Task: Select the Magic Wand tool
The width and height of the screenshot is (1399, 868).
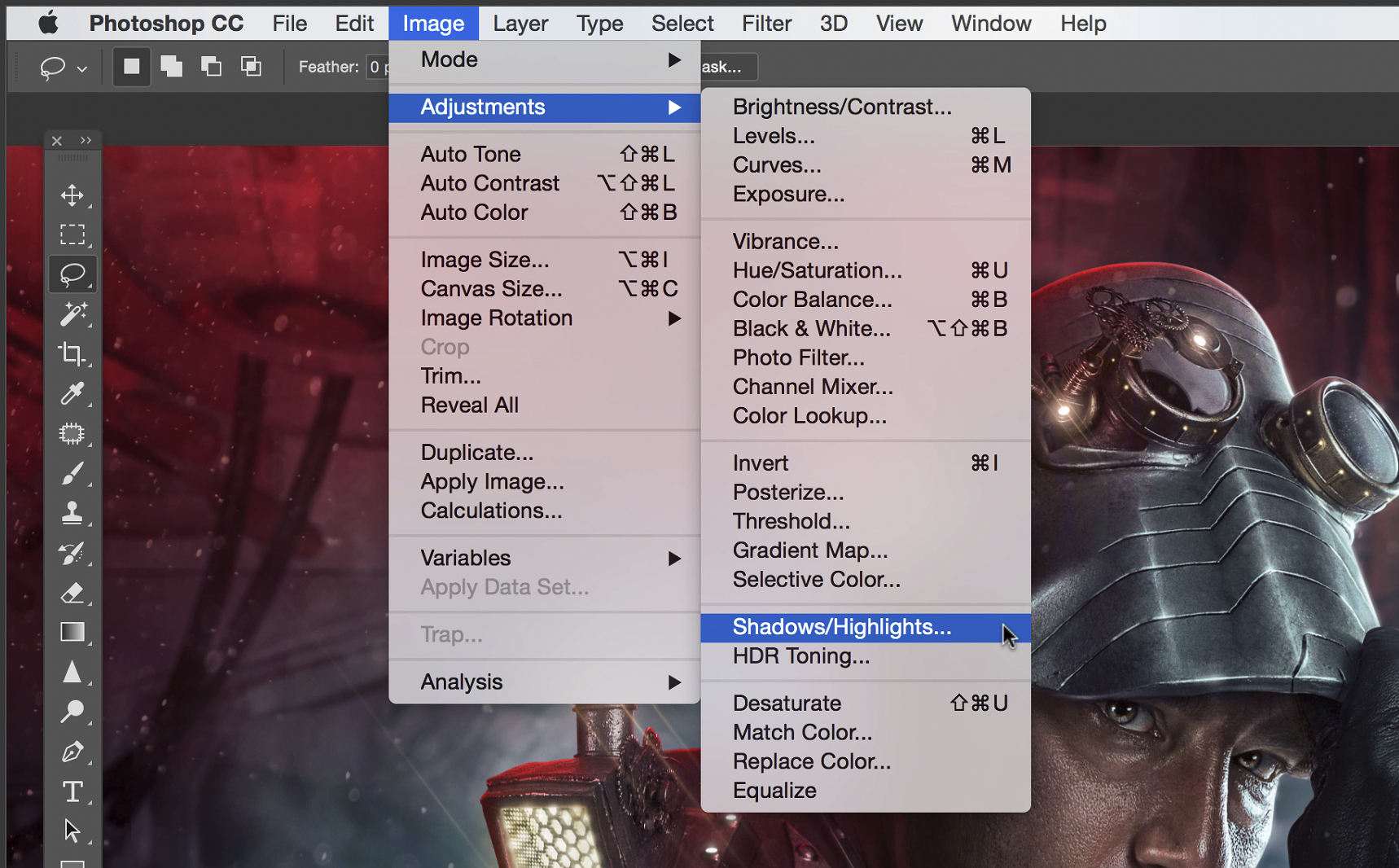Action: (72, 314)
